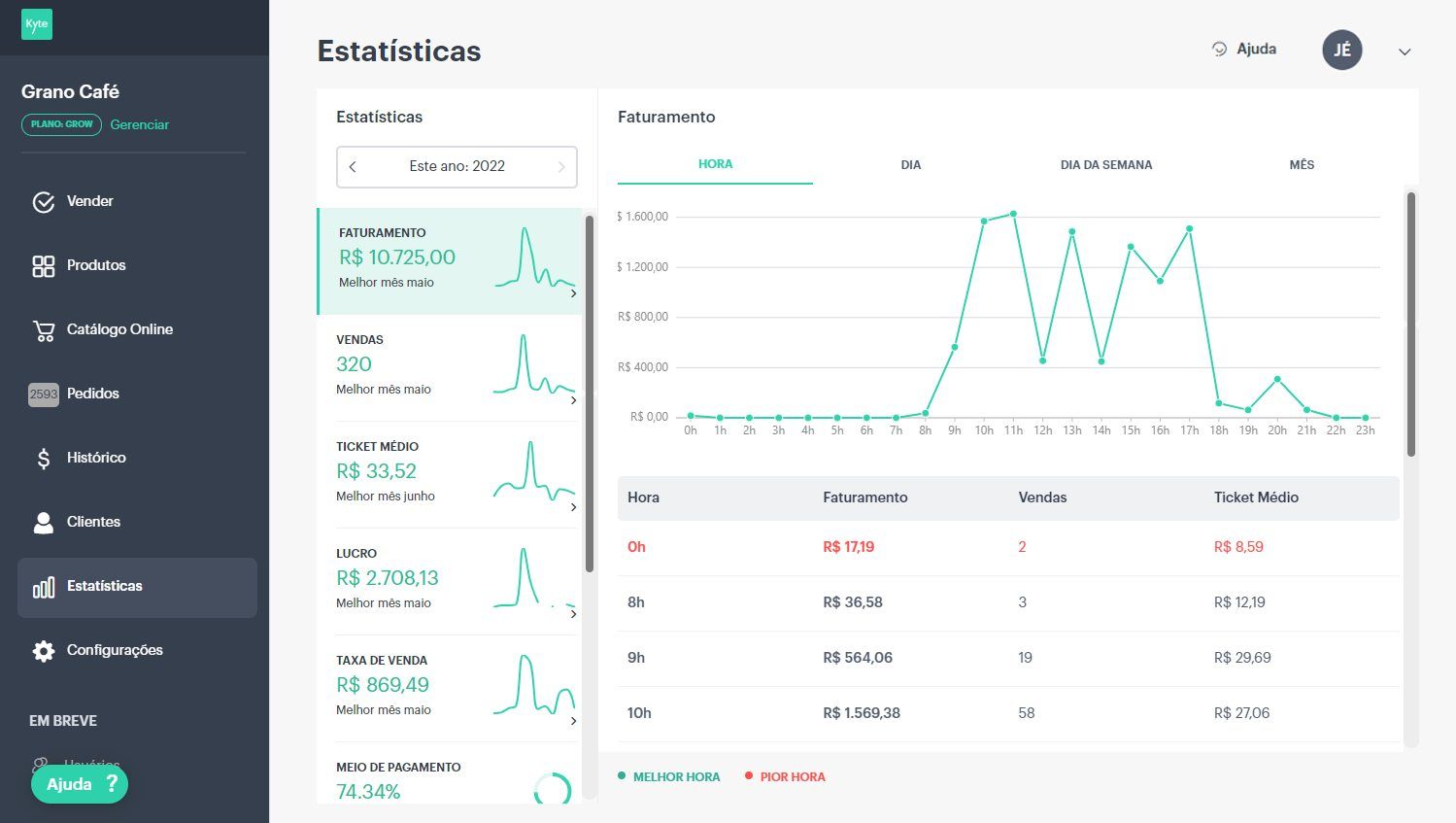Switch to the DIA DA SEMANA tab
This screenshot has width=1456, height=823.
(x=1106, y=165)
